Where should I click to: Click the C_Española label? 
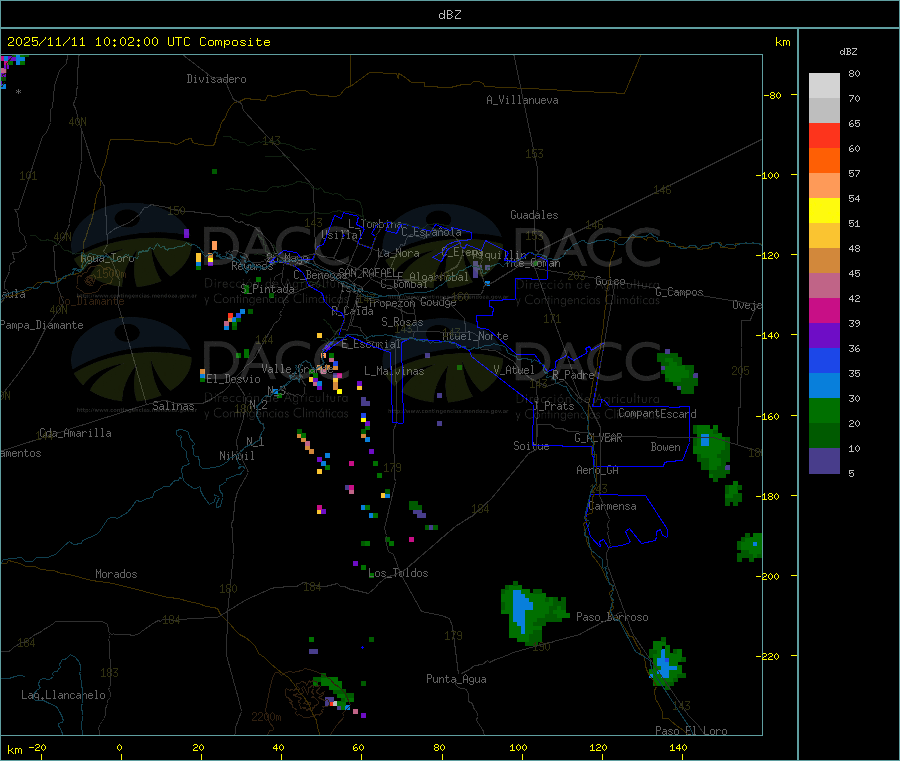point(432,232)
